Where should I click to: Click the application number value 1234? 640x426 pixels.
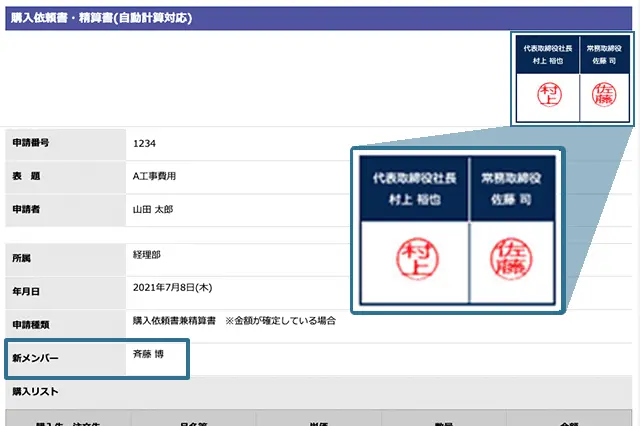coord(145,143)
